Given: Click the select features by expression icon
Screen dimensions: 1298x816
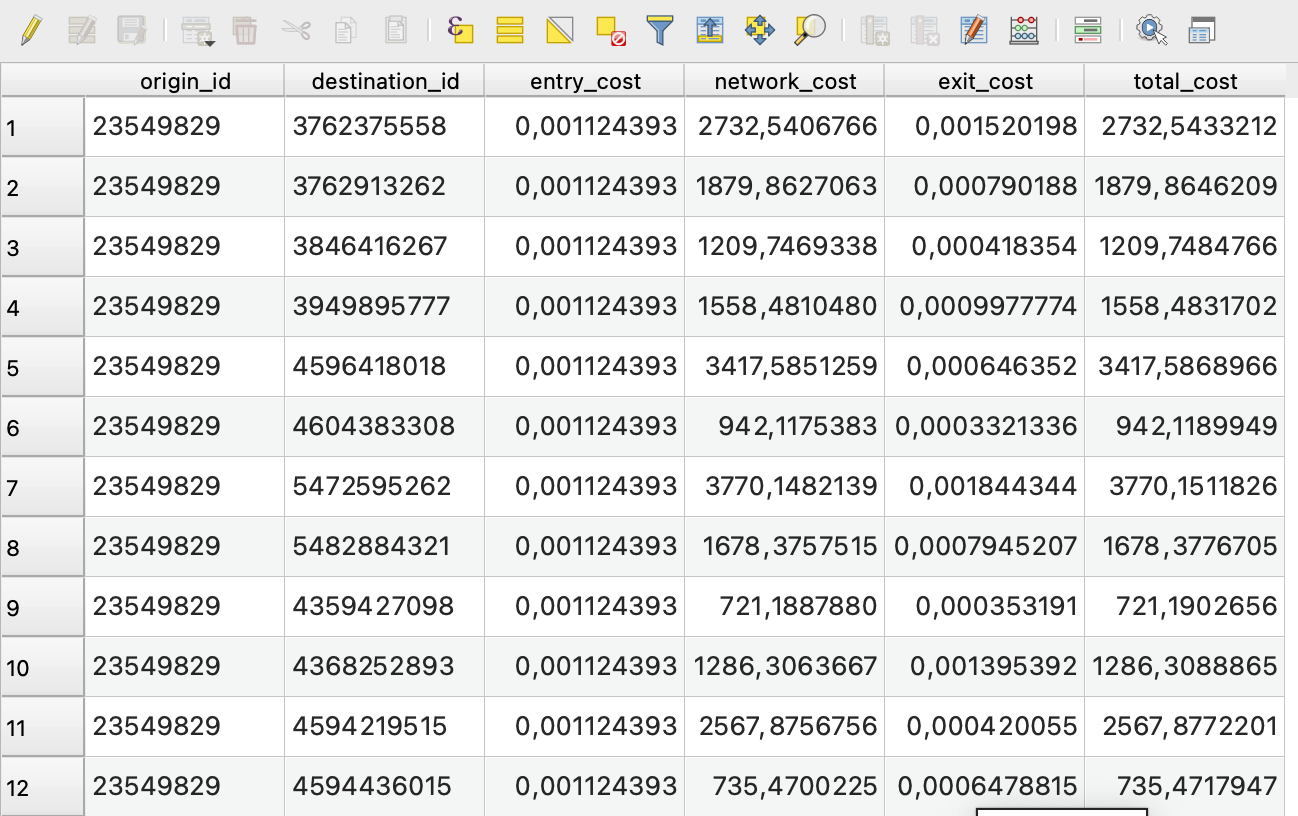Looking at the screenshot, I should point(460,31).
